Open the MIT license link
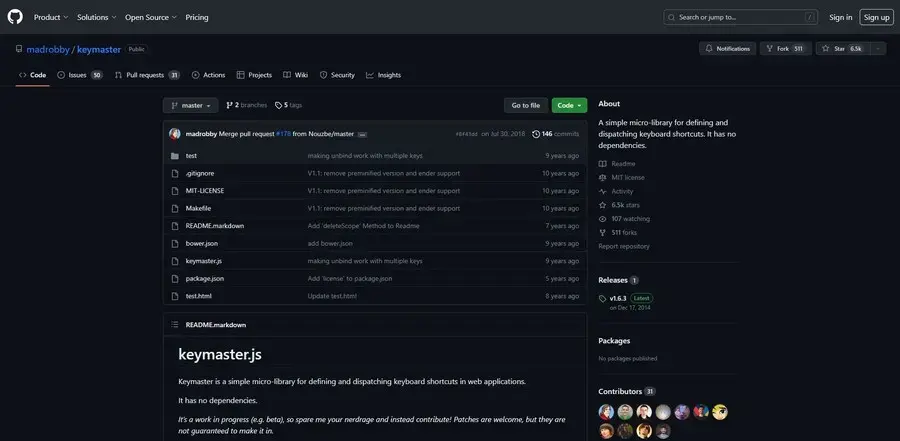Image resolution: width=900 pixels, height=441 pixels. pos(622,177)
